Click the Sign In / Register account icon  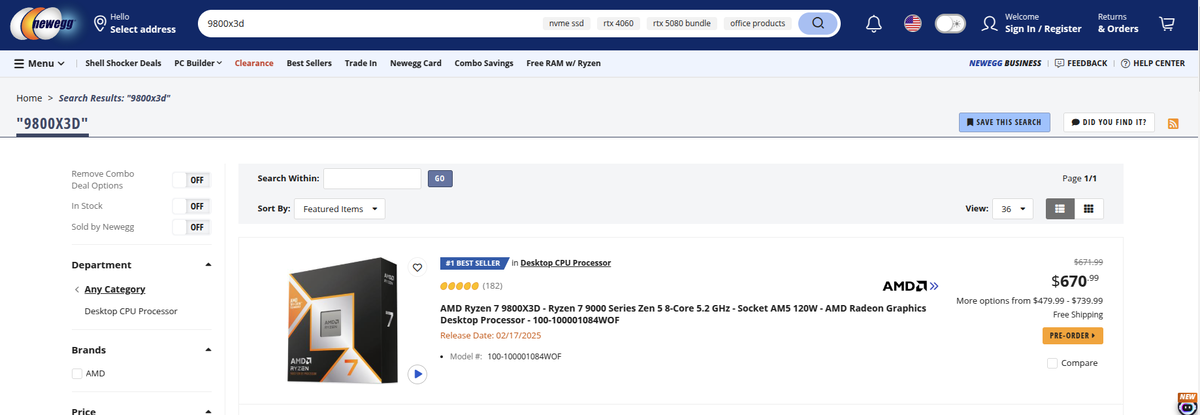pyautogui.click(x=989, y=23)
